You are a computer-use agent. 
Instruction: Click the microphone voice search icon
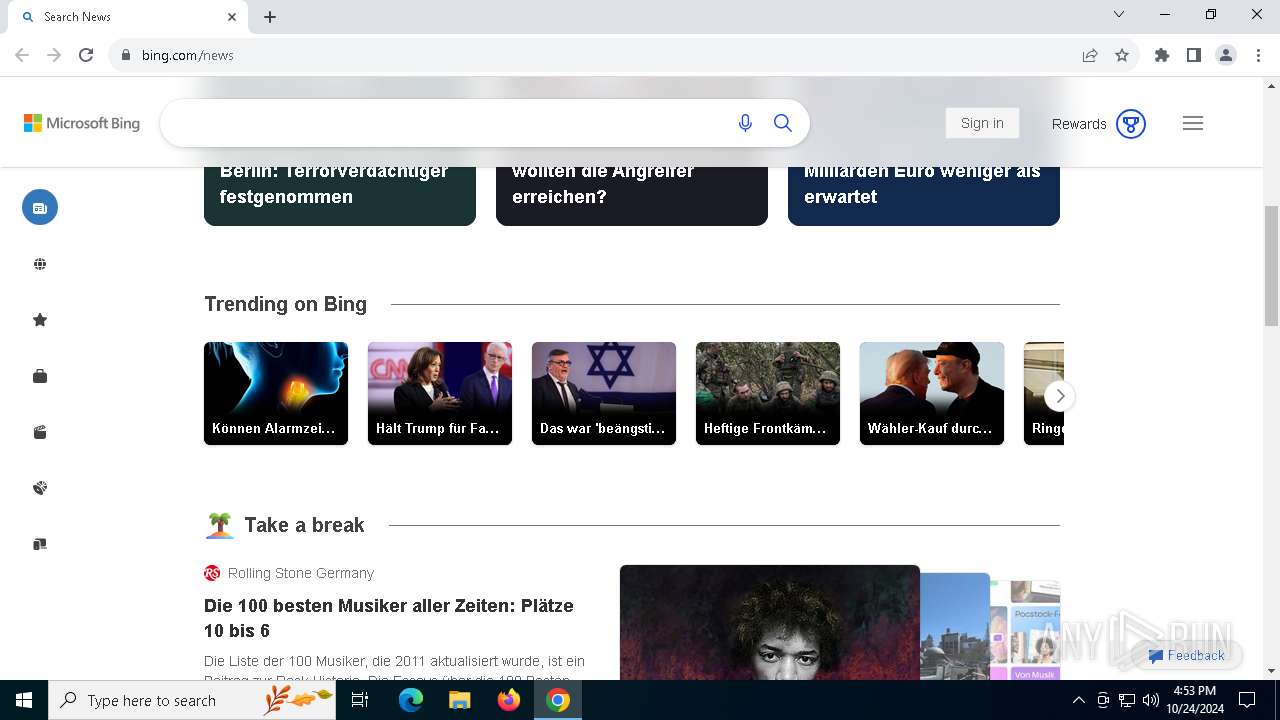coord(745,123)
